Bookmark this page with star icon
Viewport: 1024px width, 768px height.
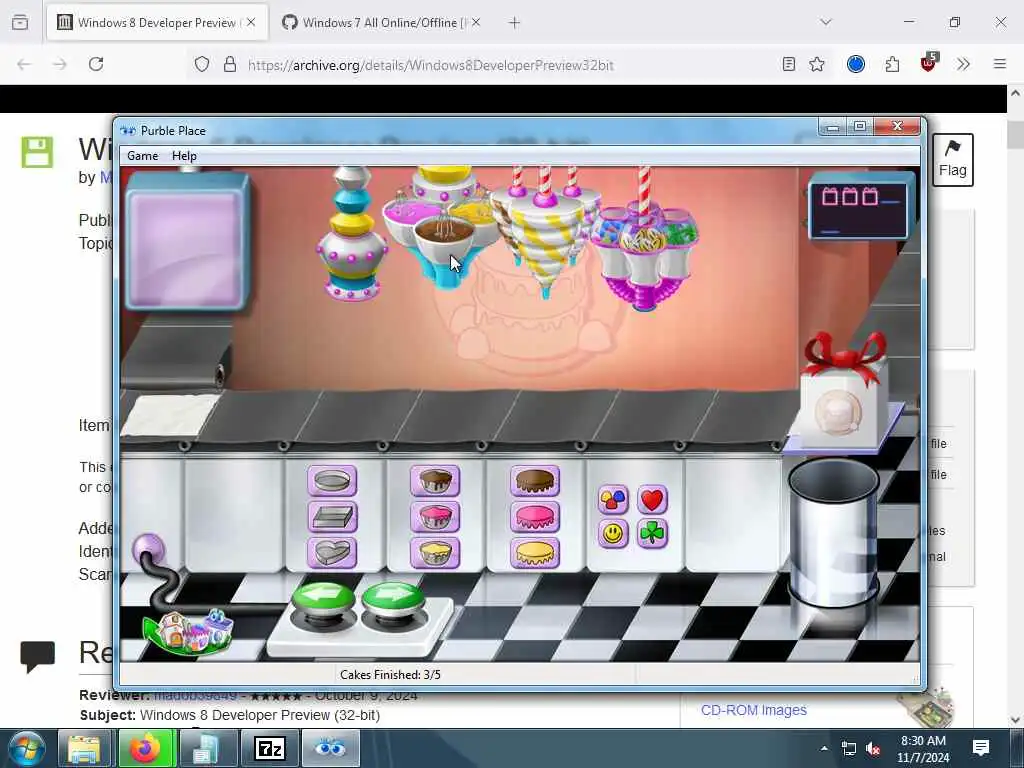(817, 64)
